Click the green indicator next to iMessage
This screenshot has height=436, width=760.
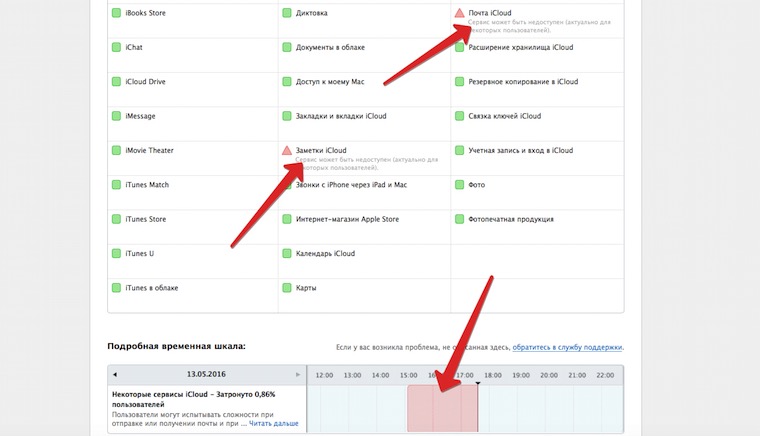[116, 116]
